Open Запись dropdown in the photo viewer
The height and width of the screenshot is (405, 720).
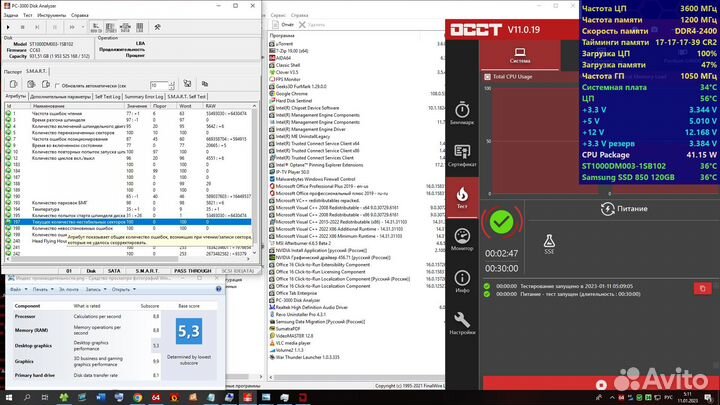click(x=96, y=290)
